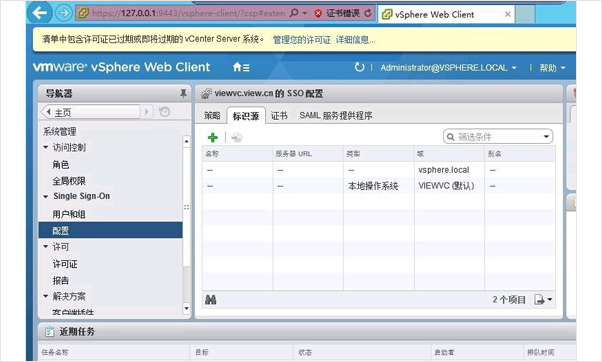Select the VIEWVC 本地操作系统 identity source row
Screen dimensions: 602x362
[379, 186]
